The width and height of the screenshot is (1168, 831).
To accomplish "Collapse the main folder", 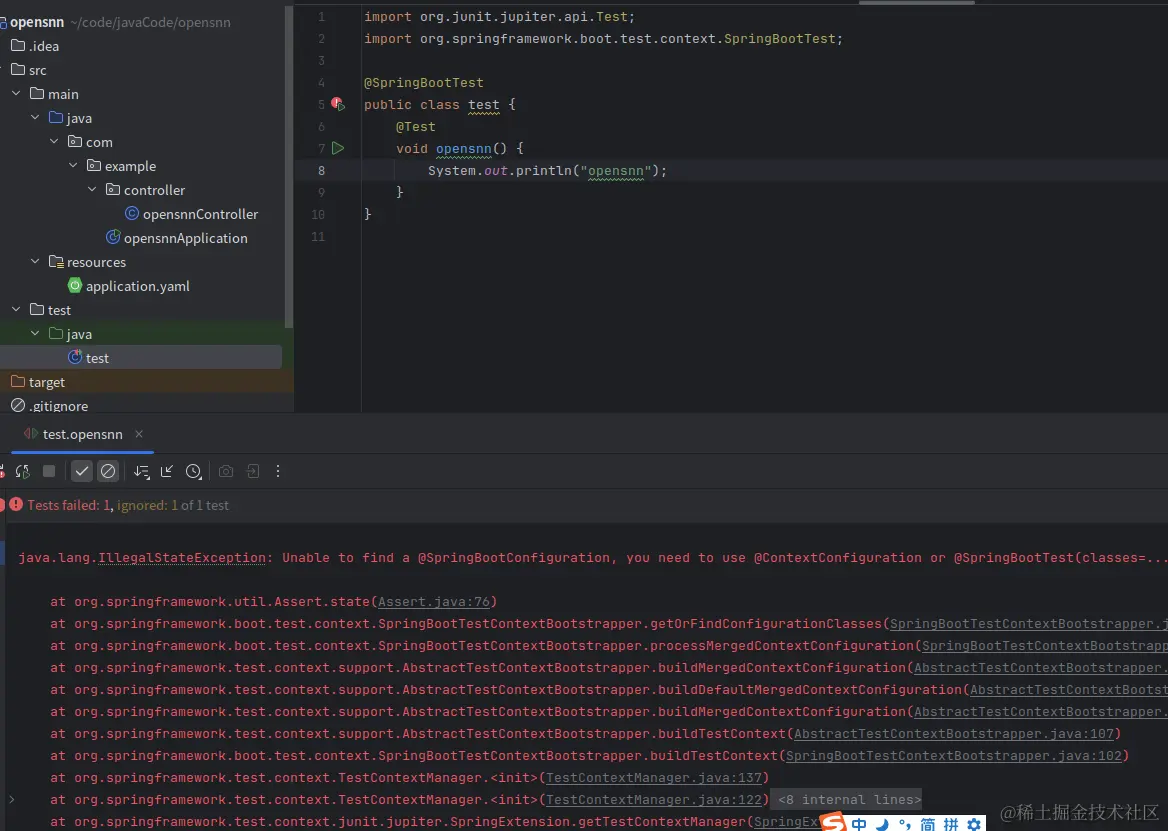I will pyautogui.click(x=16, y=94).
